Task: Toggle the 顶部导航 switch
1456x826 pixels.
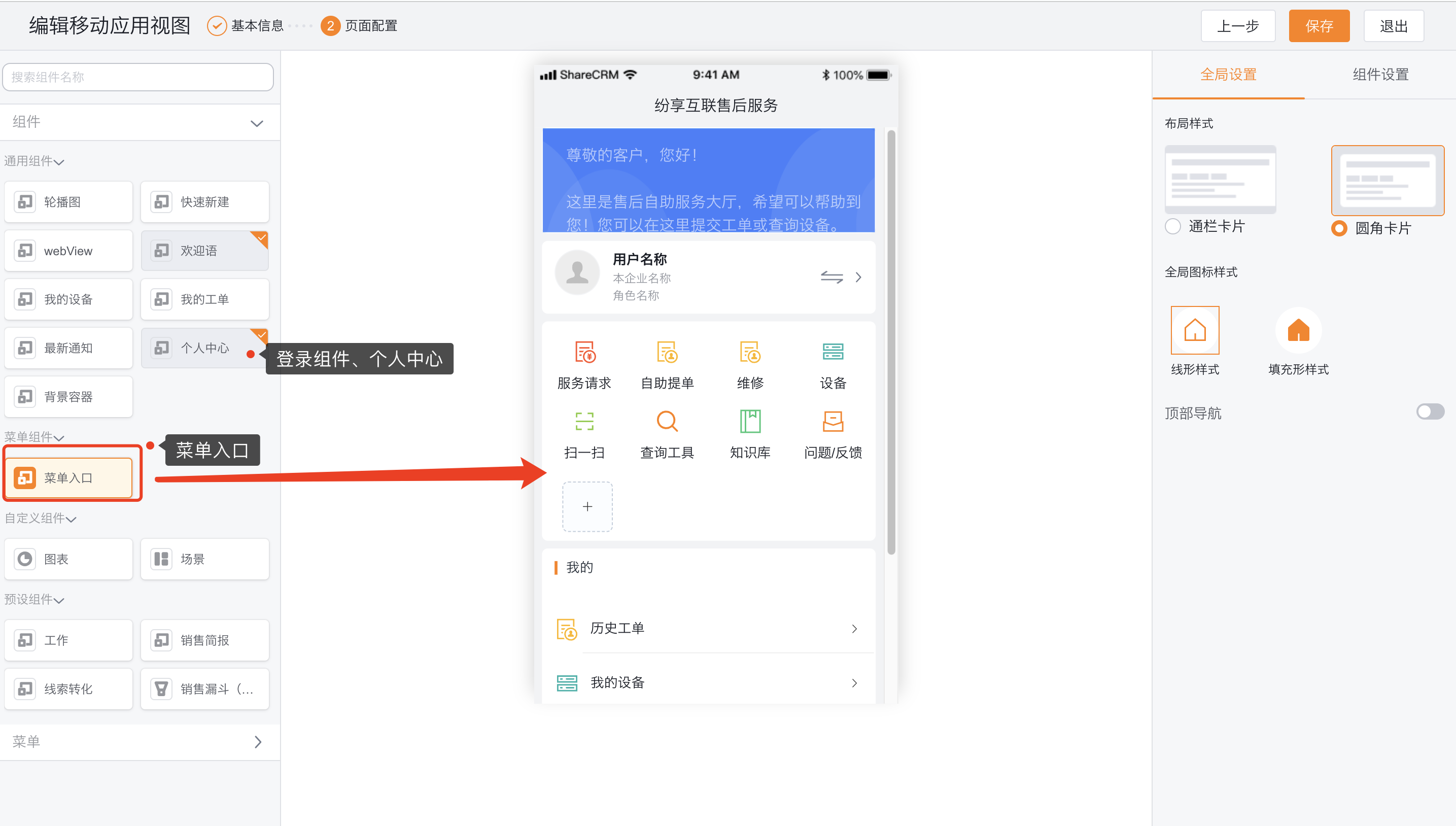Action: 1430,412
